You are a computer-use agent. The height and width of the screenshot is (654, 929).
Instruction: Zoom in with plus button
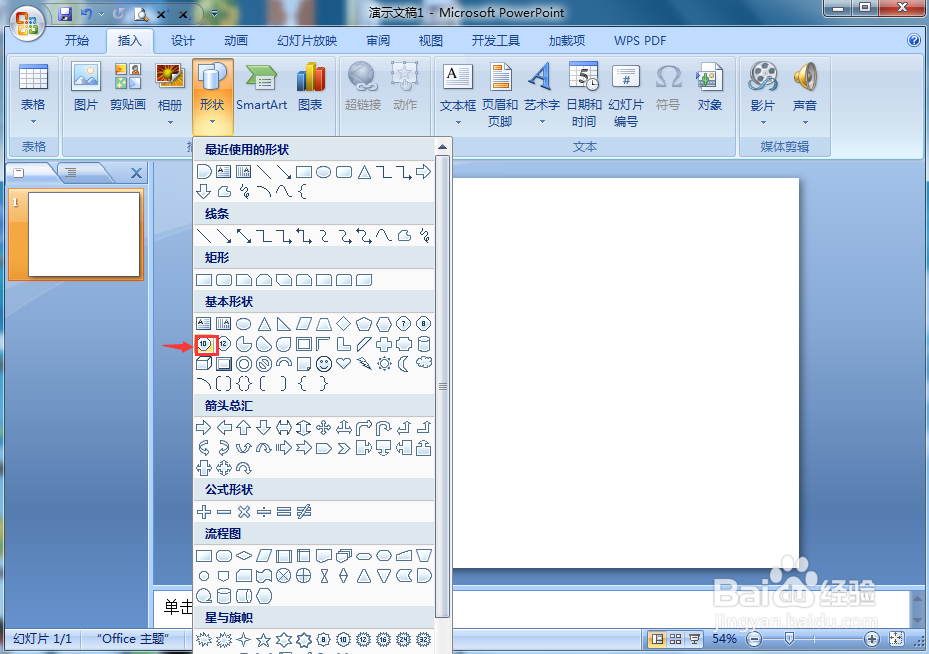coord(872,639)
